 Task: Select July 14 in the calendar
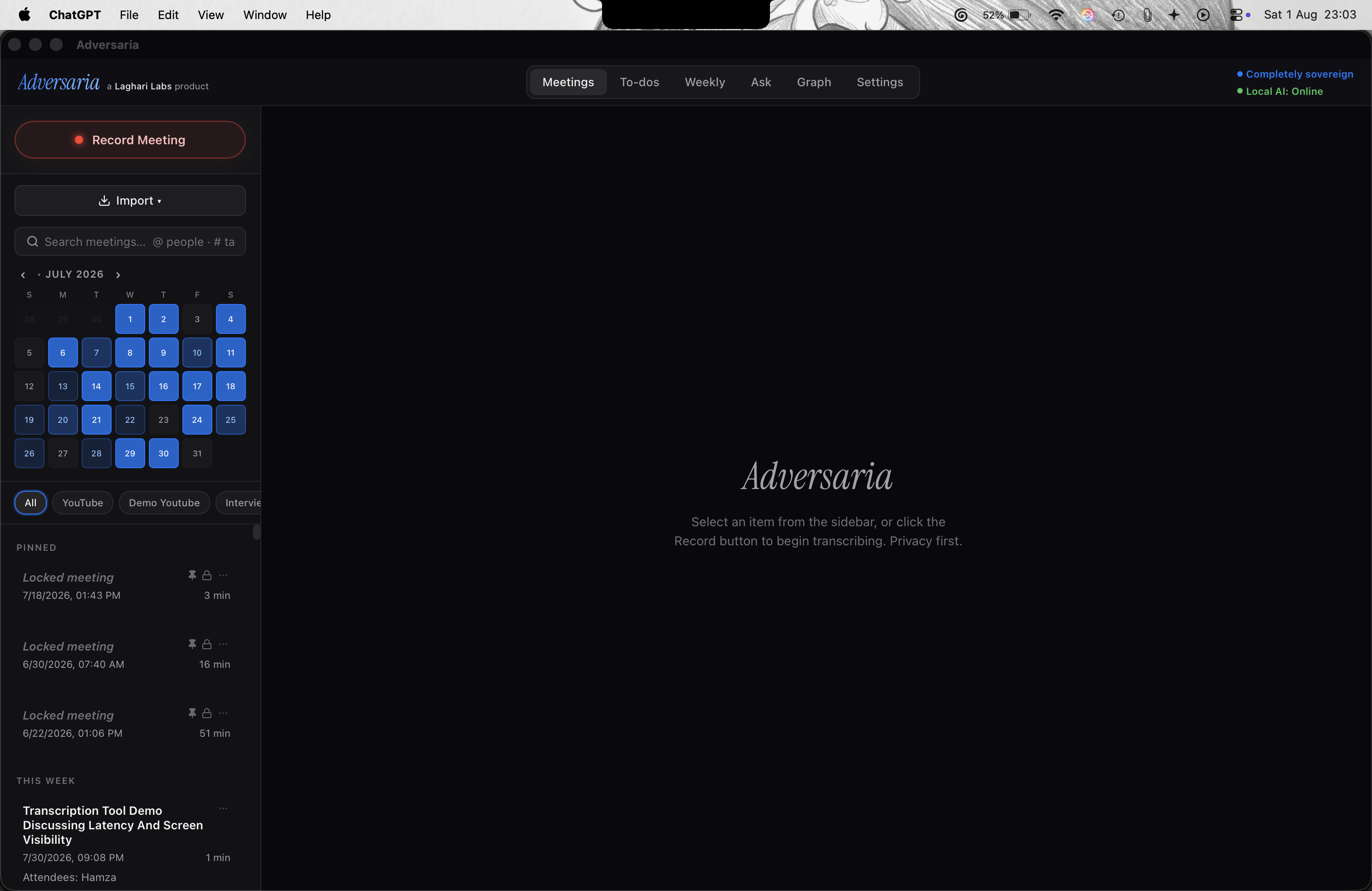coord(96,386)
